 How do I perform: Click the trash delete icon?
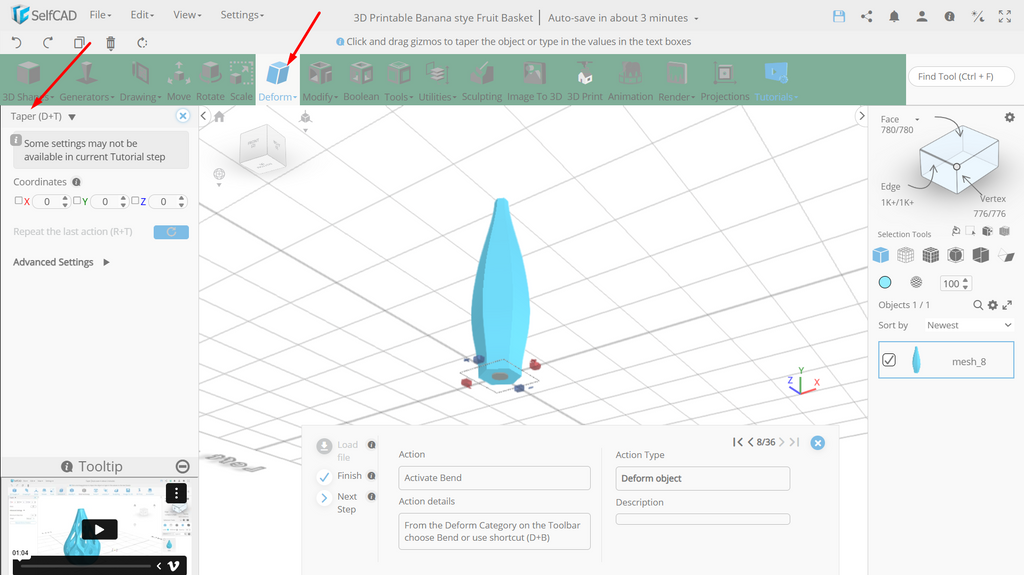110,42
